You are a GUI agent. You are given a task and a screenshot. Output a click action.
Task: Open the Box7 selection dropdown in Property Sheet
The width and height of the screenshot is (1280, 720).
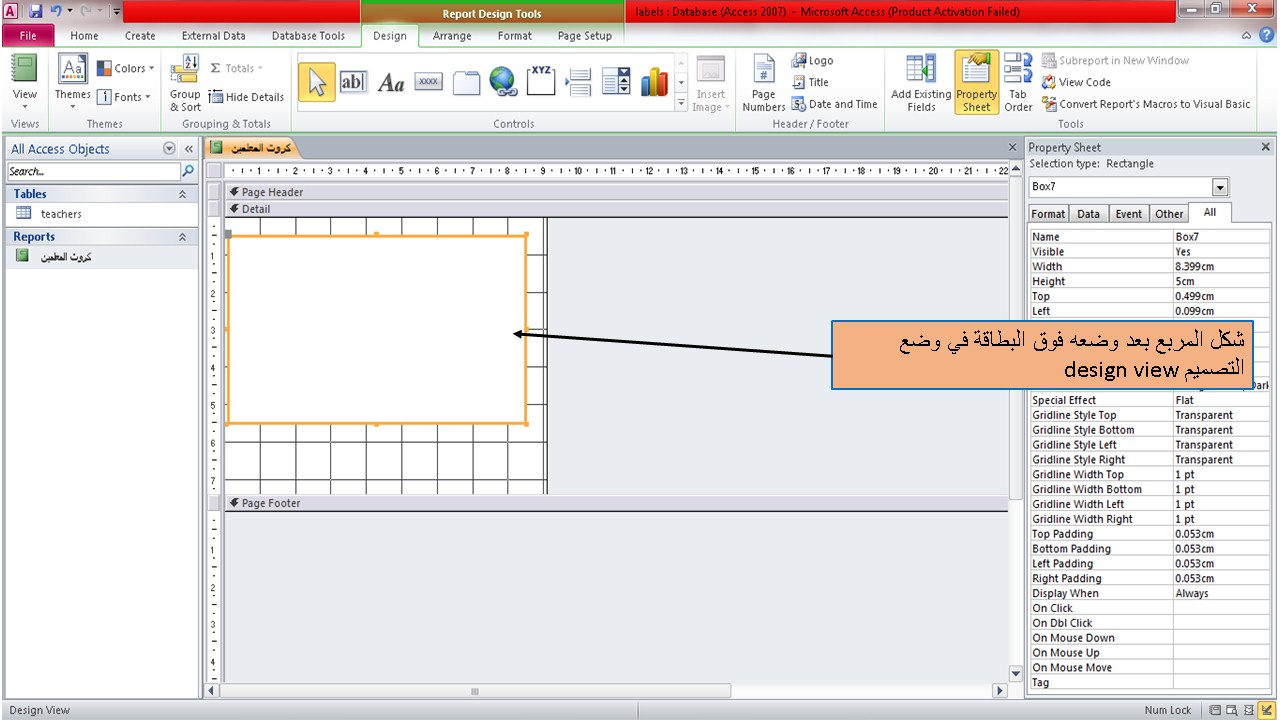tap(1219, 186)
